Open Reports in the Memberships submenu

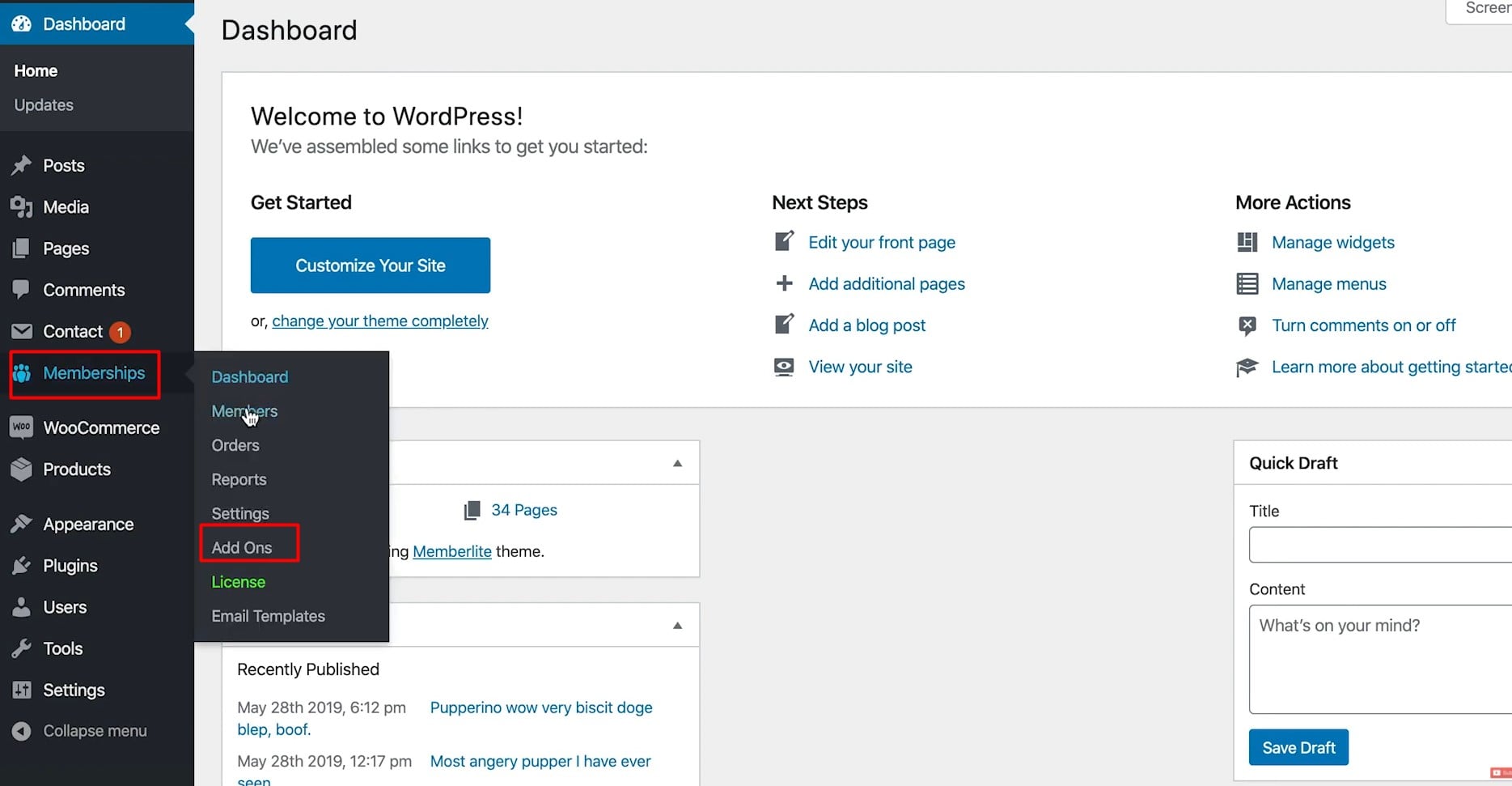tap(239, 479)
